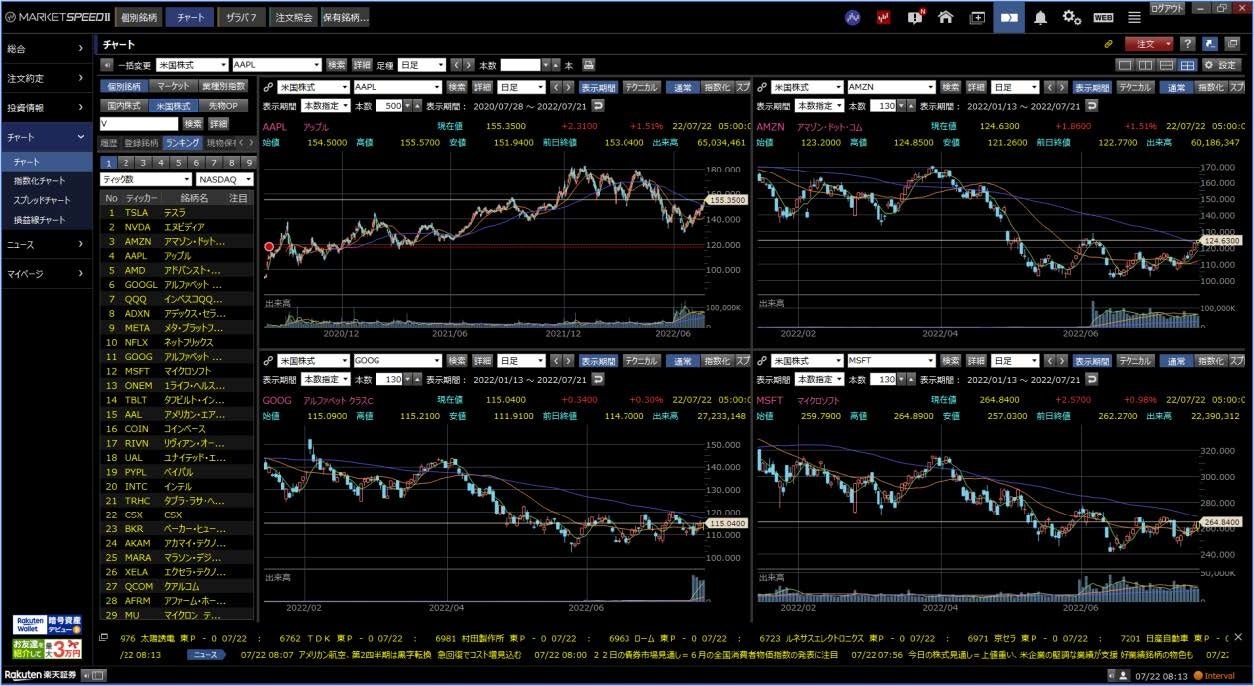Open the hamburger menu icon
This screenshot has width=1254, height=686.
pyautogui.click(x=1134, y=17)
